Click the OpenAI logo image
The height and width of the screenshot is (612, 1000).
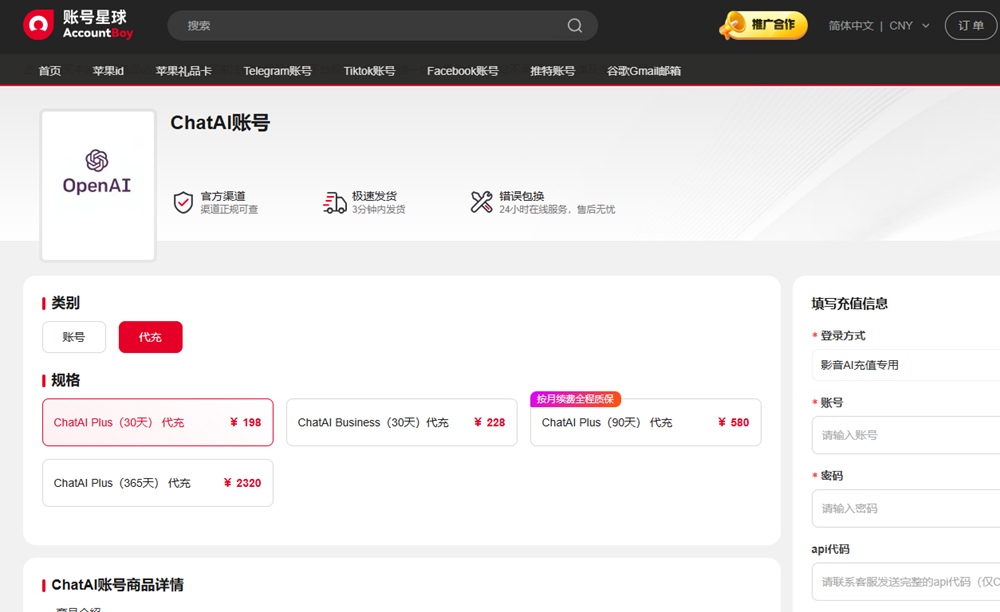[96, 183]
